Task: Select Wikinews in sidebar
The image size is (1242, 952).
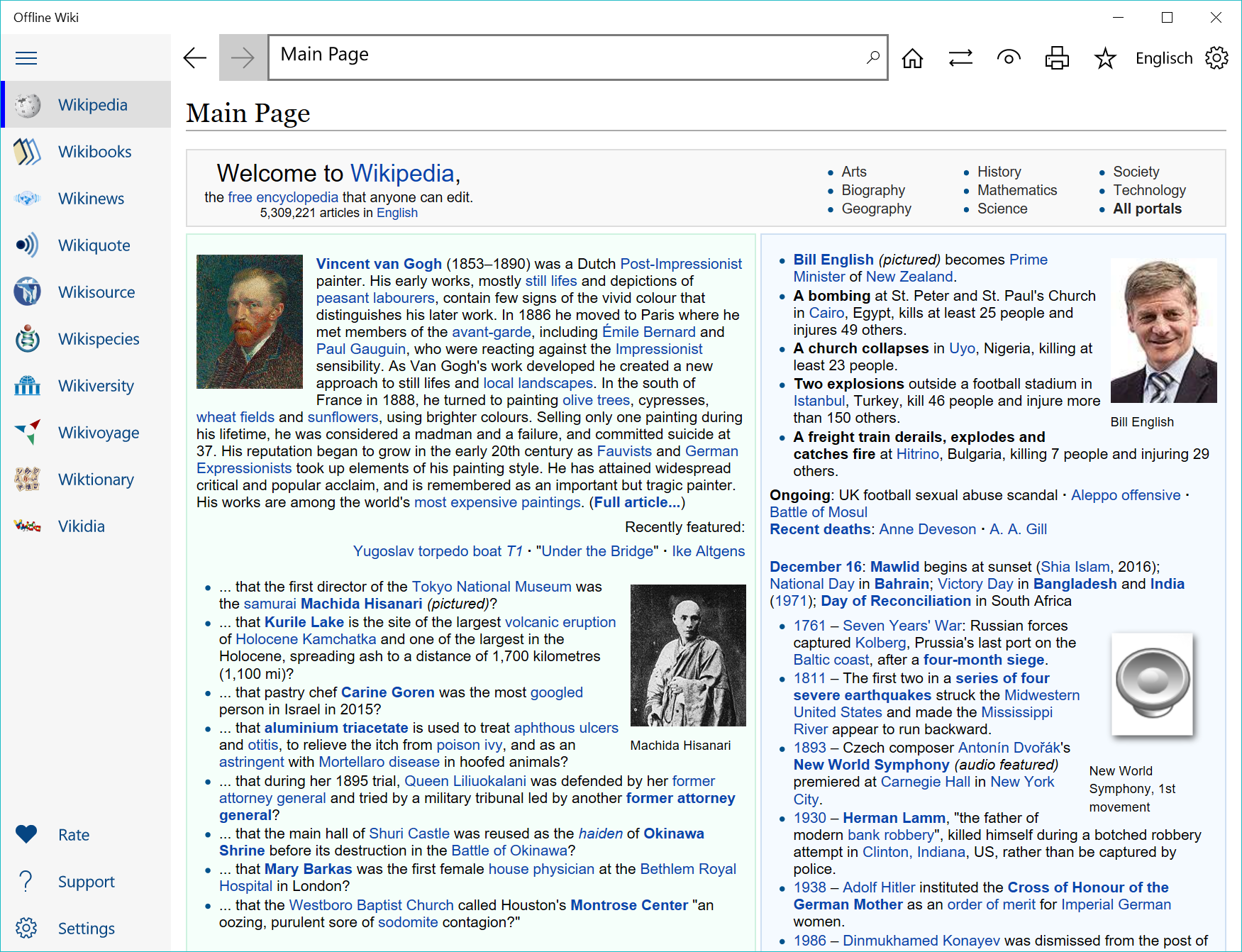Action: [x=87, y=198]
